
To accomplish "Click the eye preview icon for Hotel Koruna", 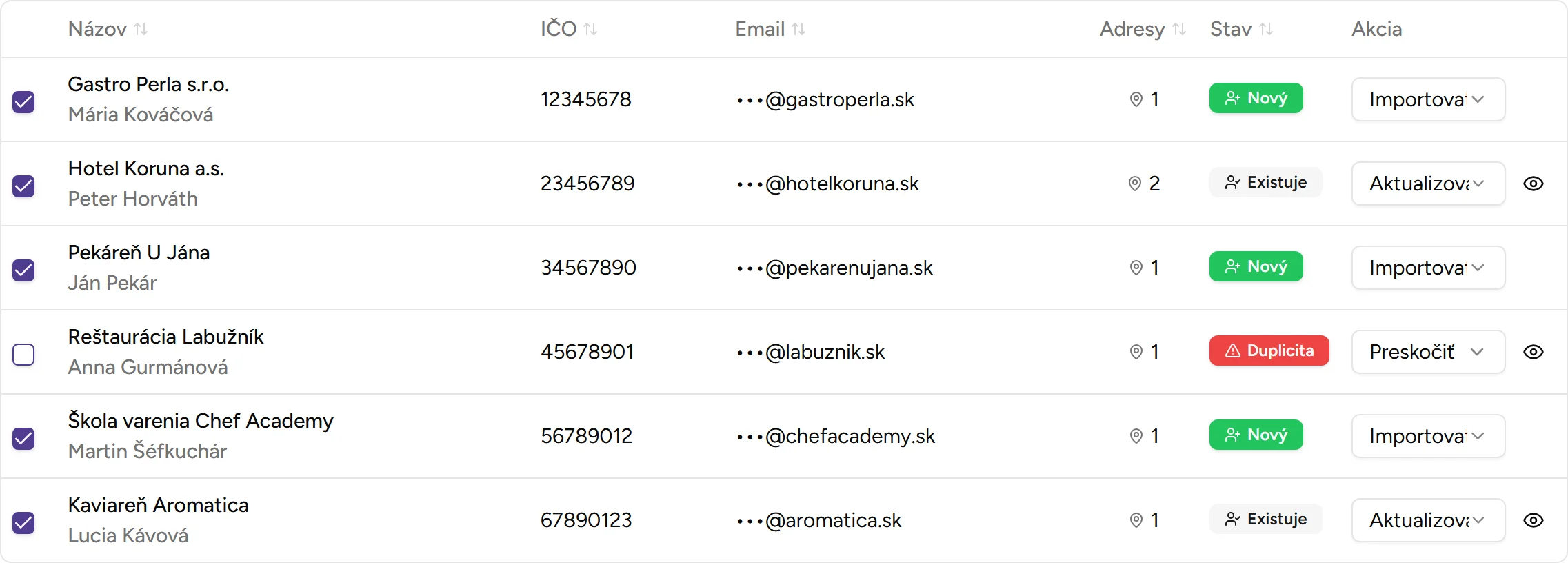I will (x=1533, y=184).
